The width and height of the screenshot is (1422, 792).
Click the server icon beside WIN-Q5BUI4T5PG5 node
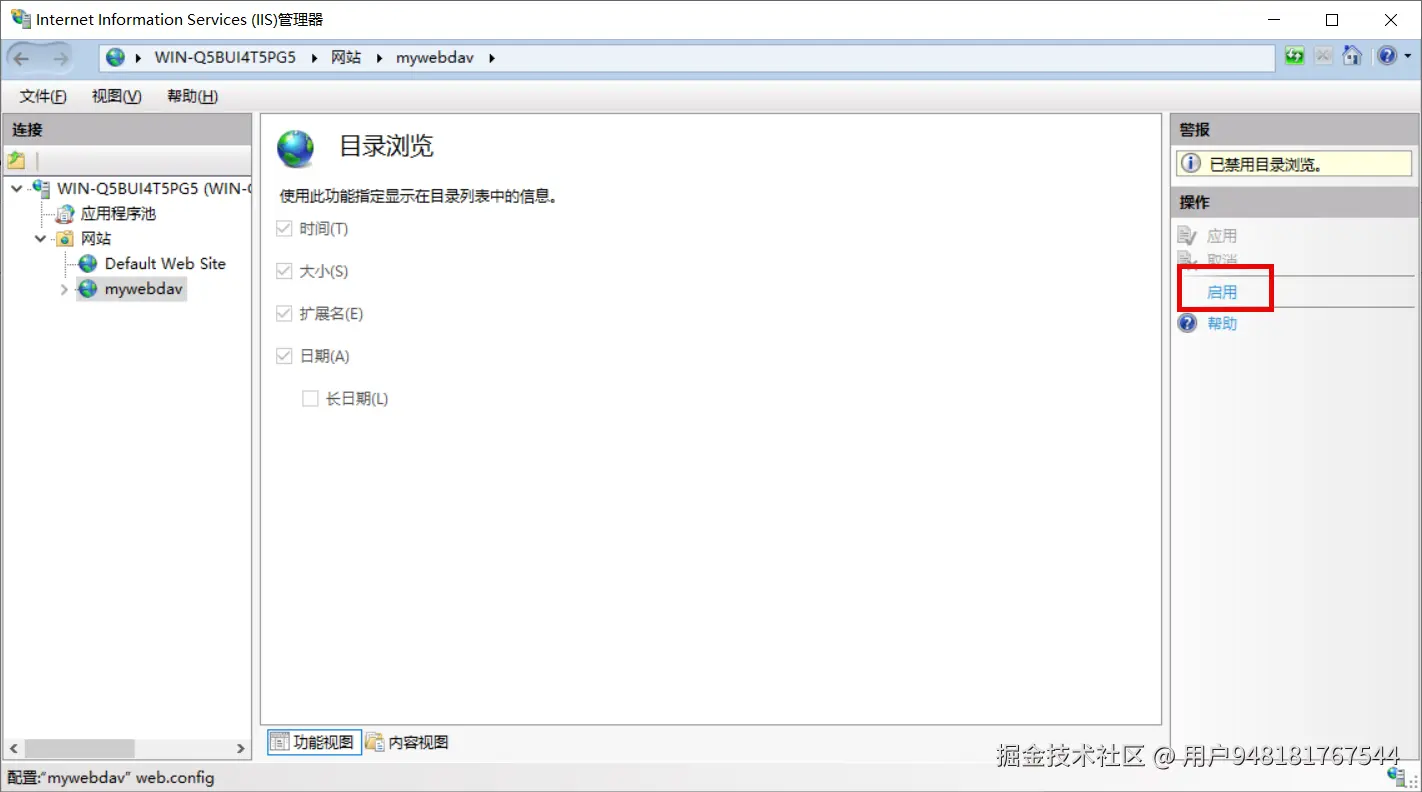coord(41,188)
